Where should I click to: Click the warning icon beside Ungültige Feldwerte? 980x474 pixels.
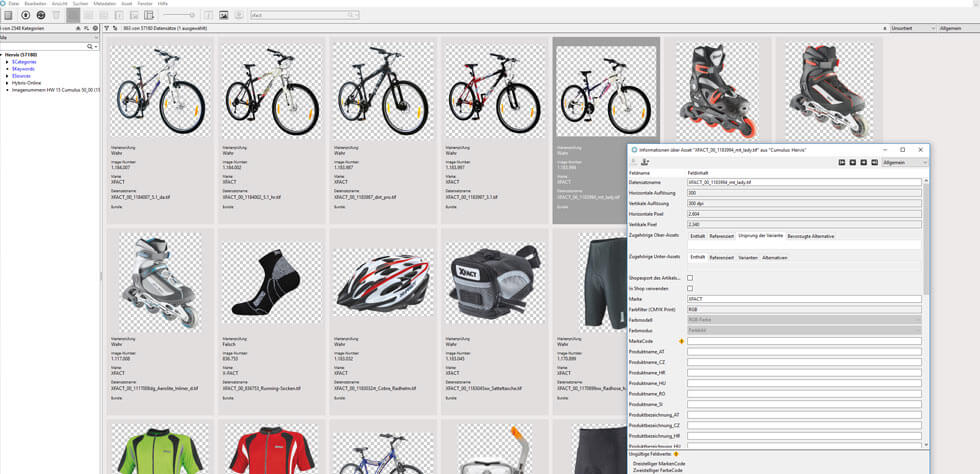676,453
